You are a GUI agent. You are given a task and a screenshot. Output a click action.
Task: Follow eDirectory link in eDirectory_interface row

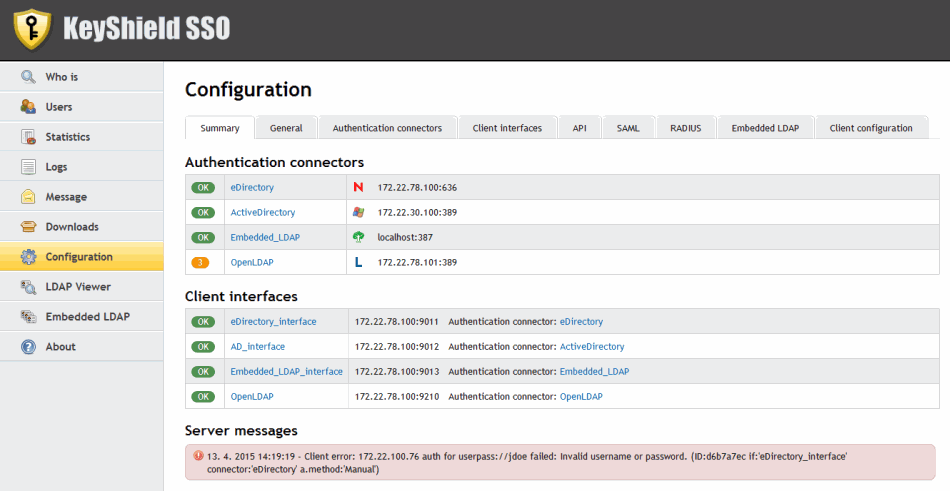(581, 322)
